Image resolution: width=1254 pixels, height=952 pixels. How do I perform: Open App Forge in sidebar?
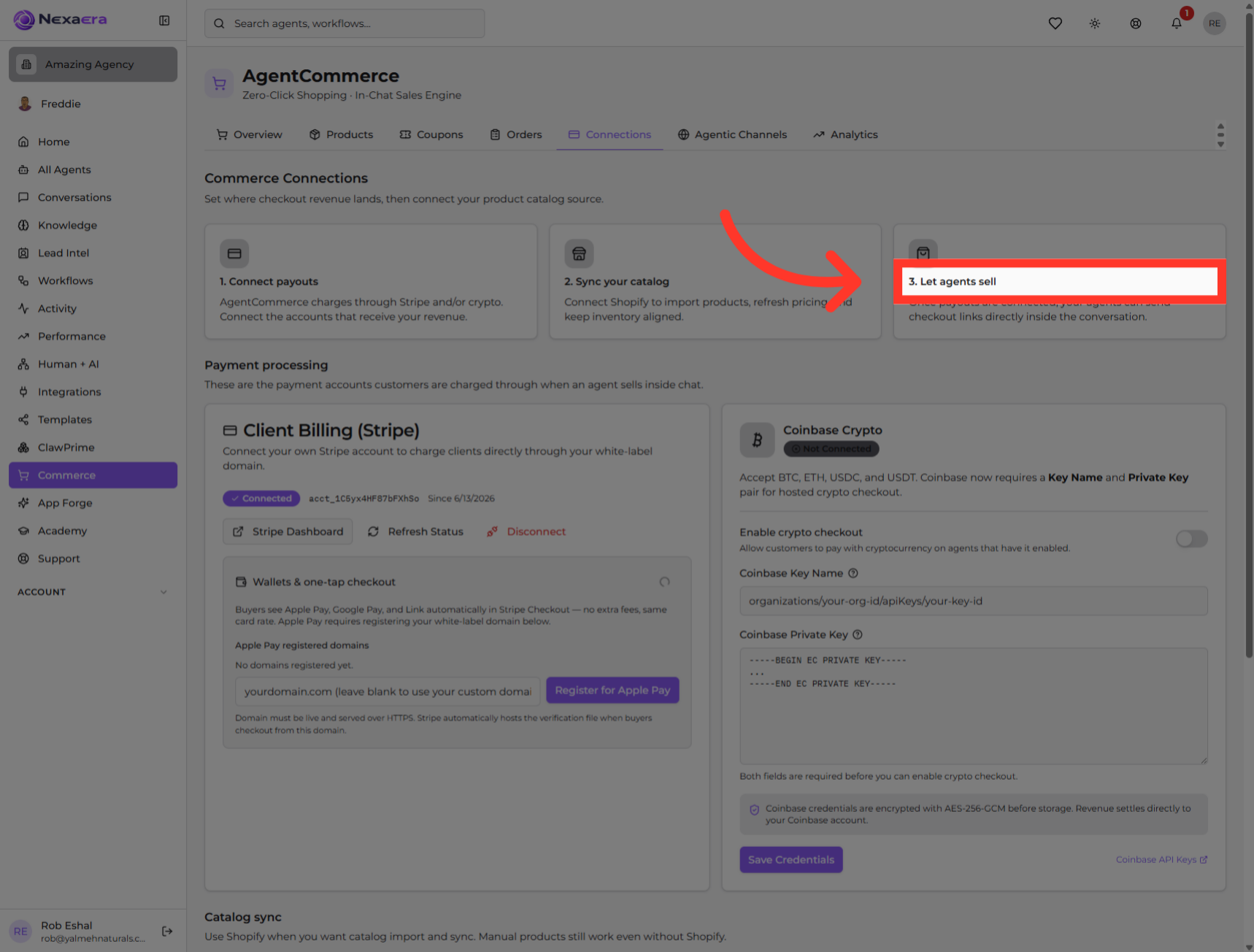(93, 502)
